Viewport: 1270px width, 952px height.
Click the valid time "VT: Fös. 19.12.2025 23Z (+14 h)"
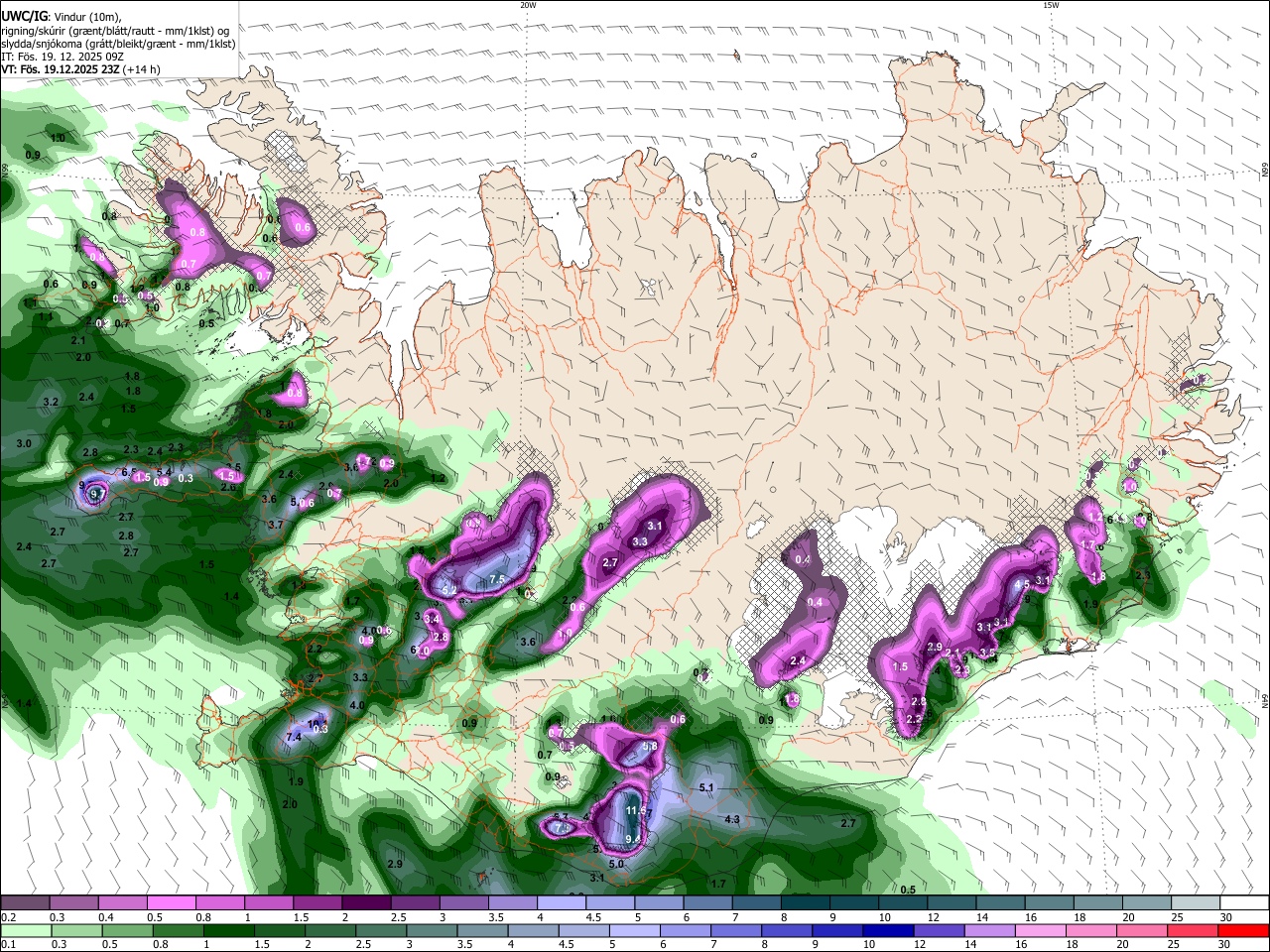pyautogui.click(x=81, y=70)
